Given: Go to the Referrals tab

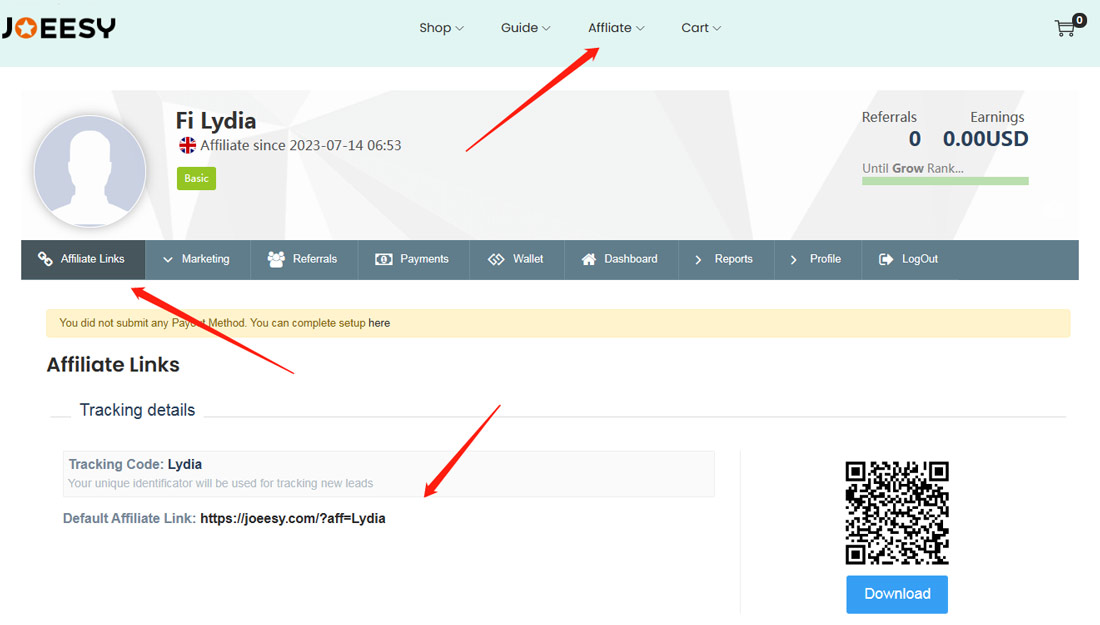Looking at the screenshot, I should (303, 259).
